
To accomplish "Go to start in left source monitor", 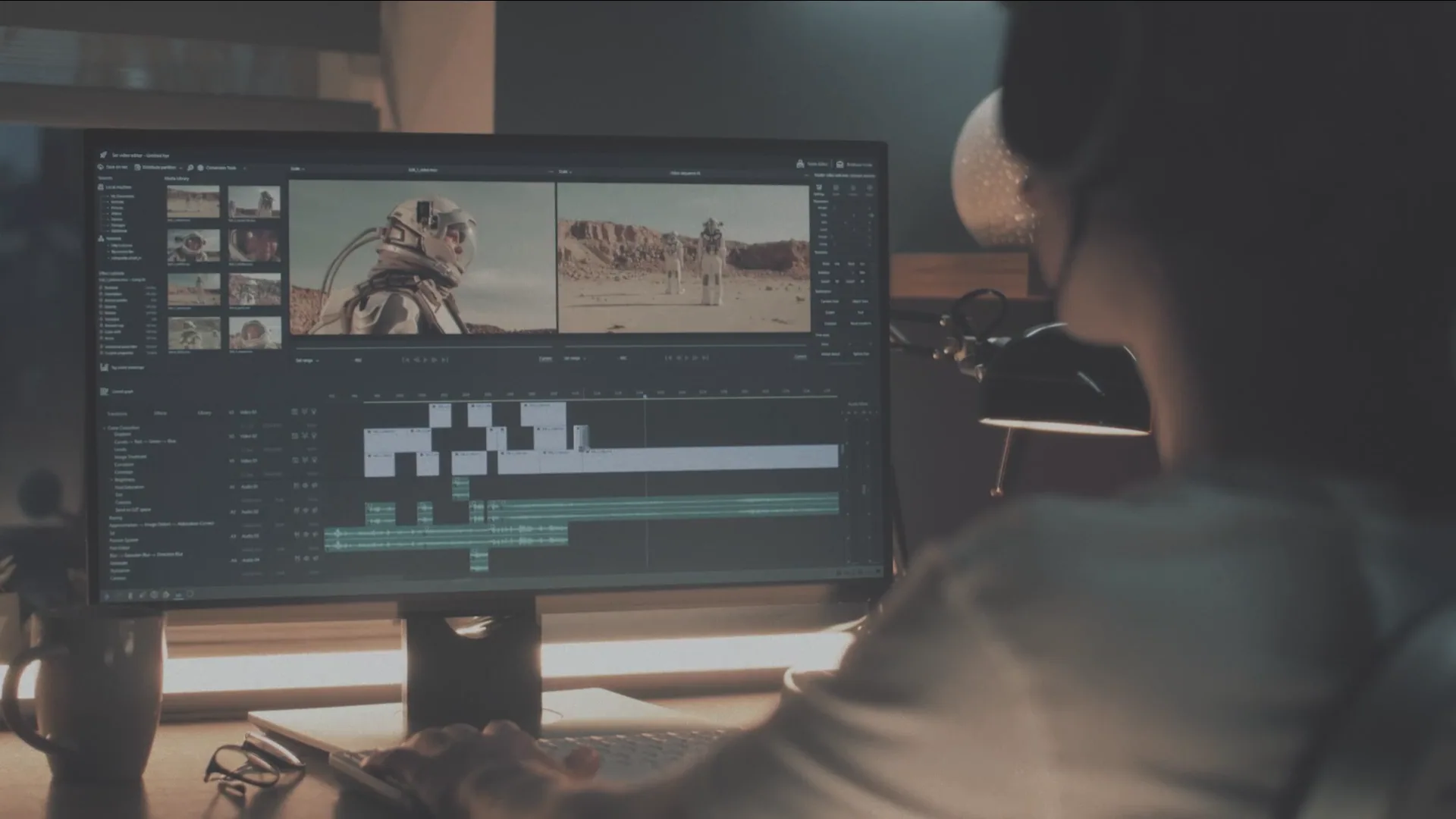I will click(406, 359).
